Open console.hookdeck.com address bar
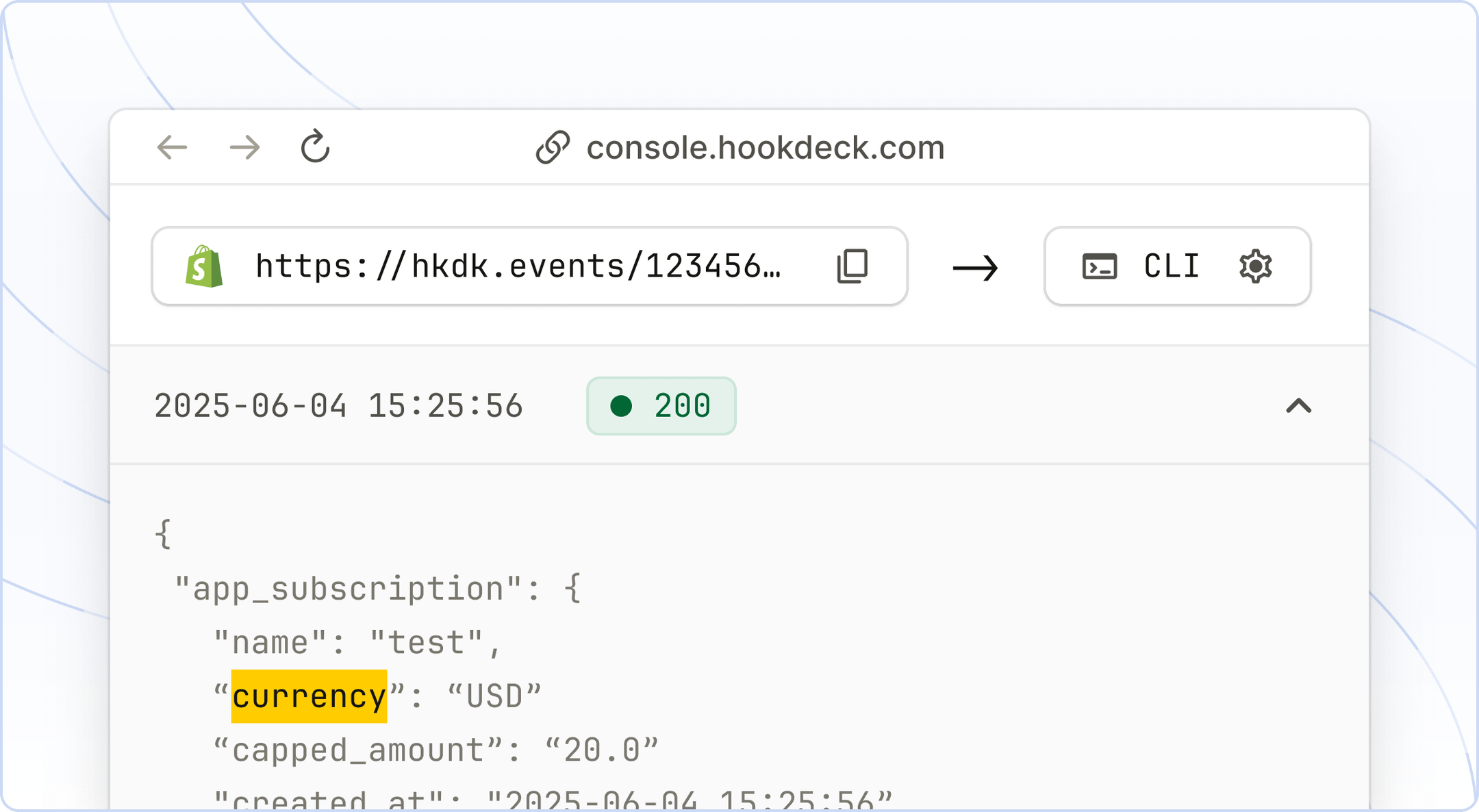 tap(766, 147)
